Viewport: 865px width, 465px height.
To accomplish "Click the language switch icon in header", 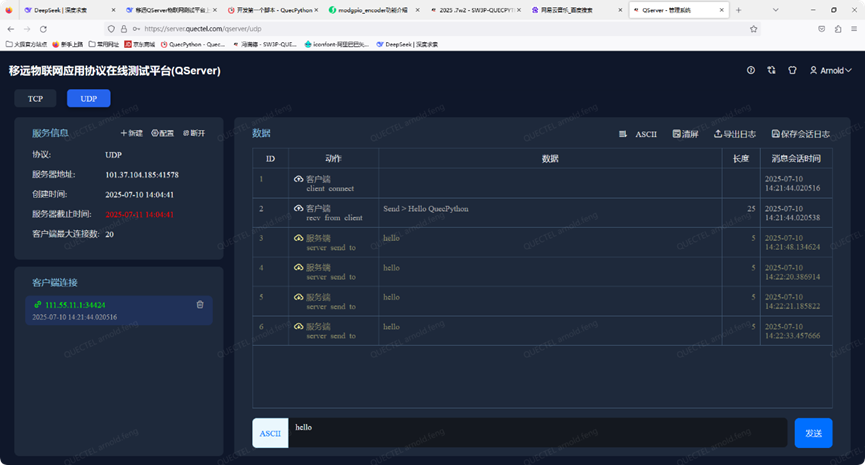I will 771,70.
